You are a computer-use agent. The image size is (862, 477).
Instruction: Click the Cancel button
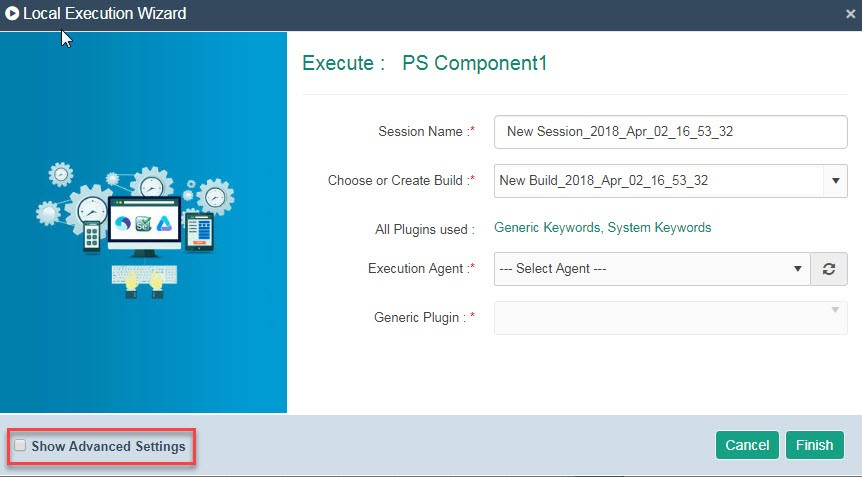747,445
